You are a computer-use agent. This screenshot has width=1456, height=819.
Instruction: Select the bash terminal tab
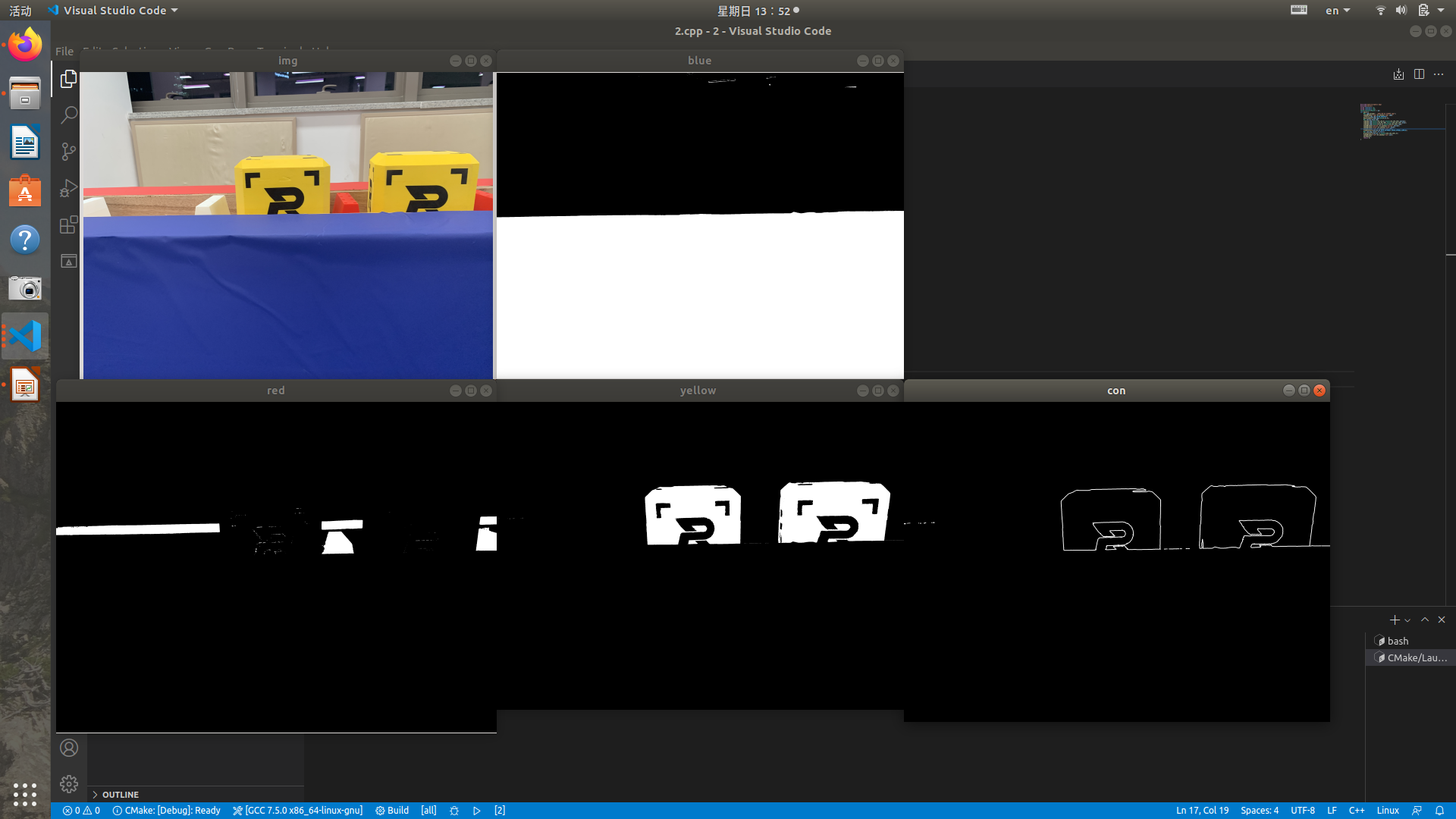tap(1398, 641)
